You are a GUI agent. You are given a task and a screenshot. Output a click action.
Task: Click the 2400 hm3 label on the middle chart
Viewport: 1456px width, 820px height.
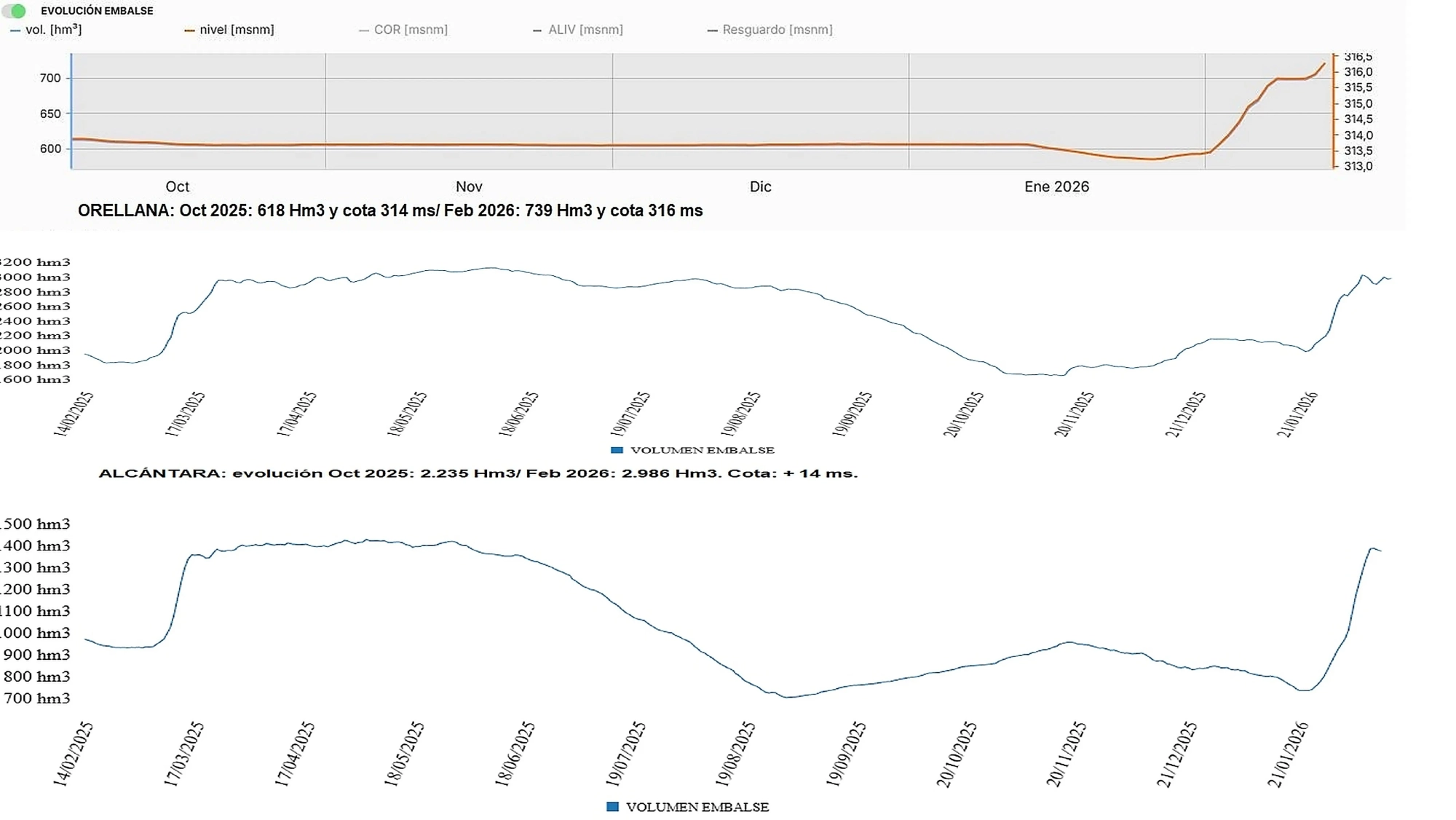point(35,321)
